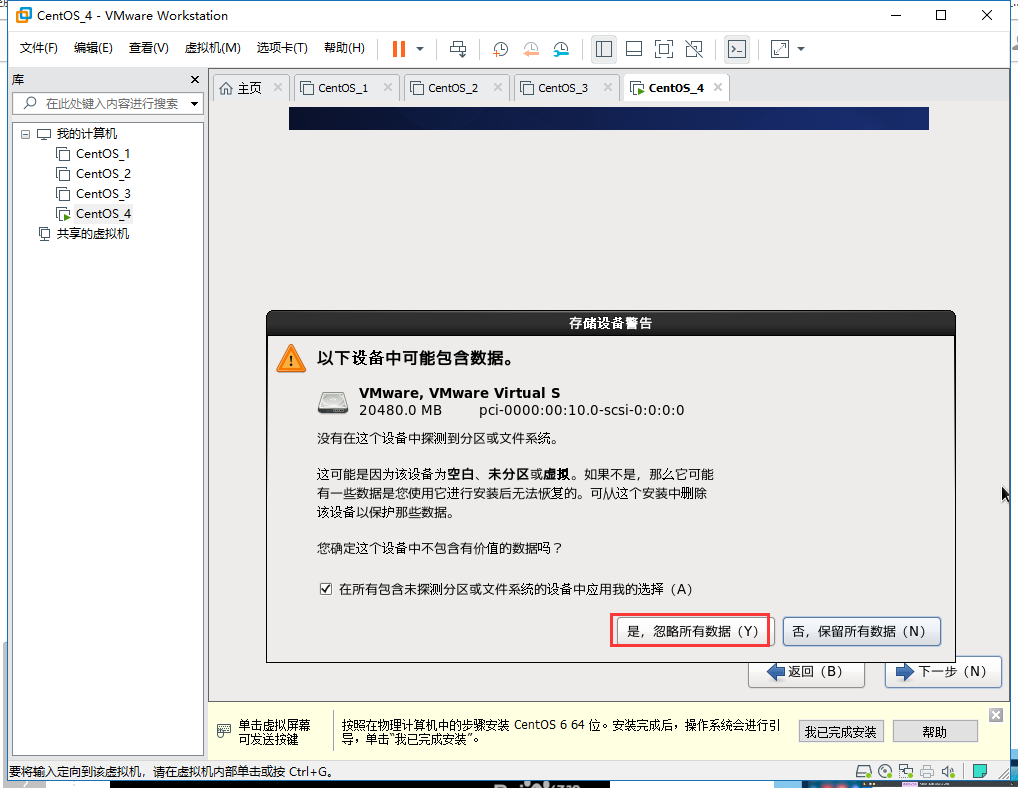
Task: Click the pci-0000:00:10.0-scsi-0:0:0:0 text
Action: pyautogui.click(x=581, y=410)
